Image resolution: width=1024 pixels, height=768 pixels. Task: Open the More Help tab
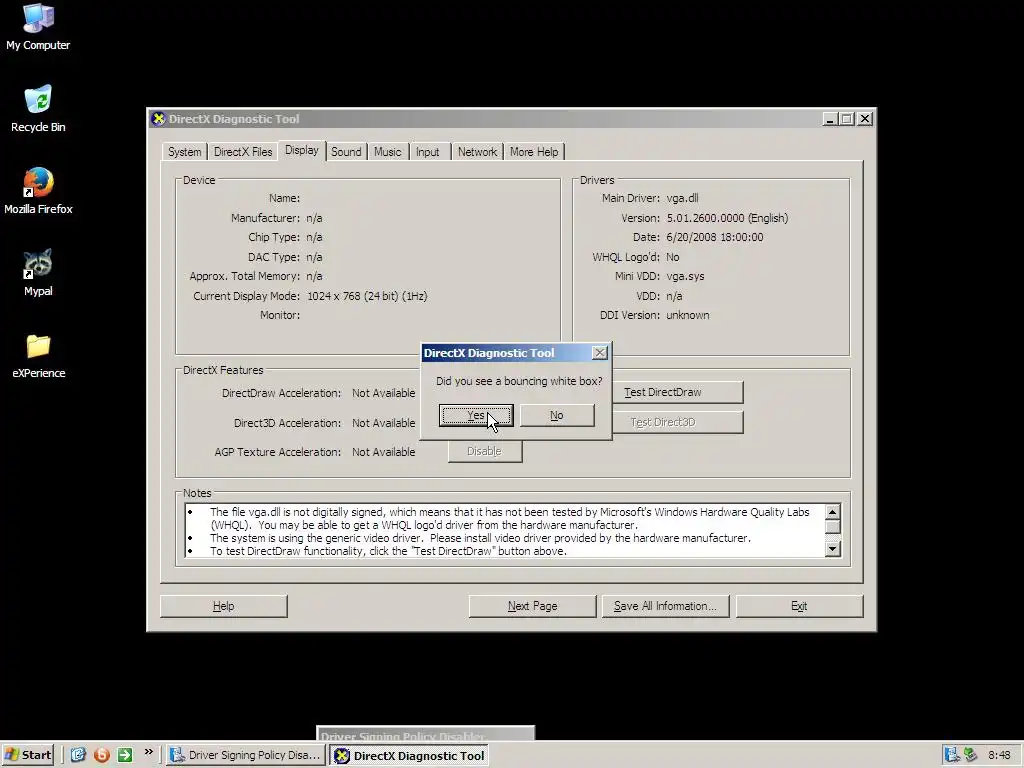[x=534, y=152]
